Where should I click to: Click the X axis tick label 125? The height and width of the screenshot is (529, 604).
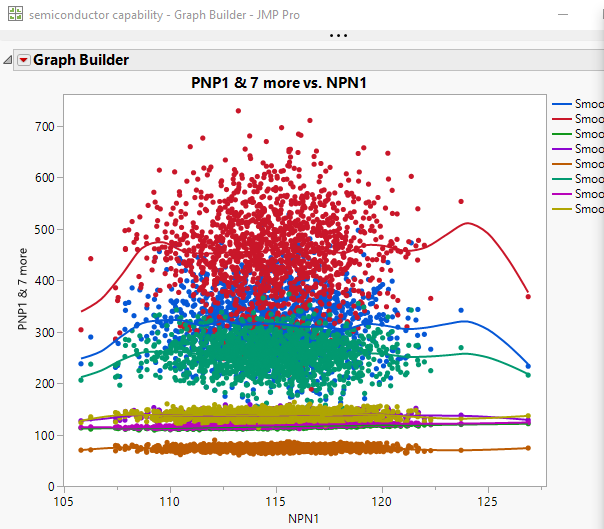tap(488, 502)
